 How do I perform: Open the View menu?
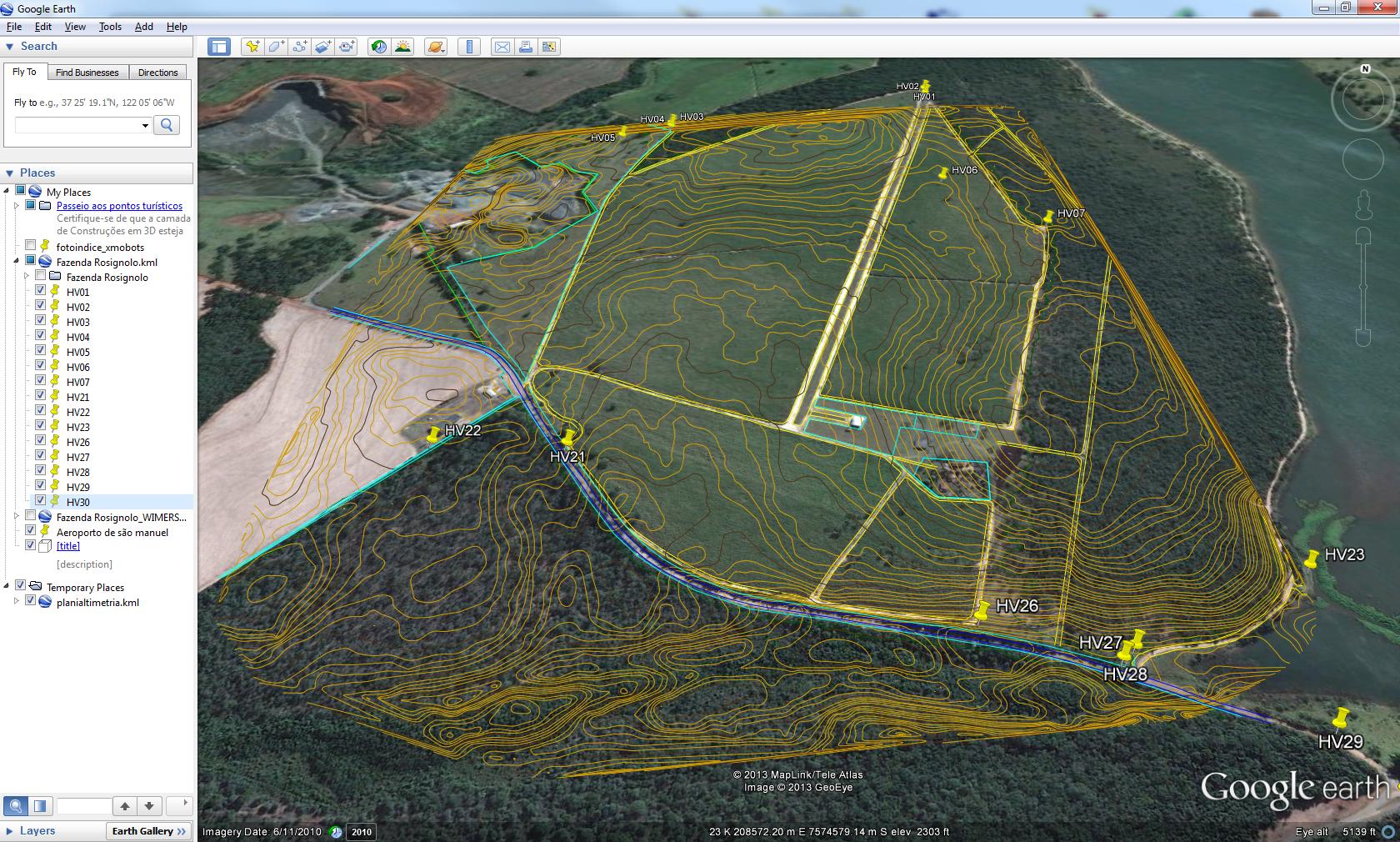click(x=75, y=27)
